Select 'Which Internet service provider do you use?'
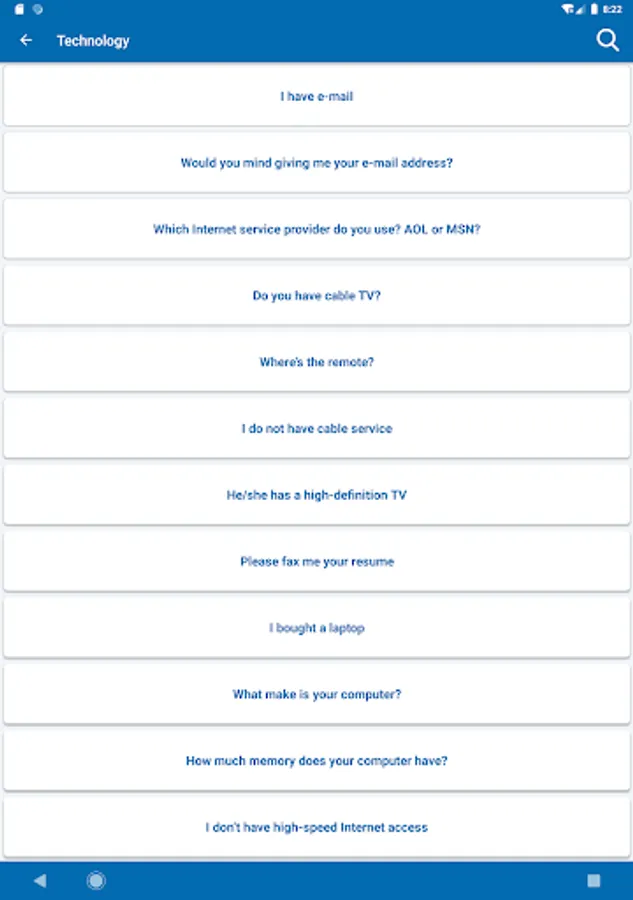Viewport: 633px width, 900px height. point(316,229)
